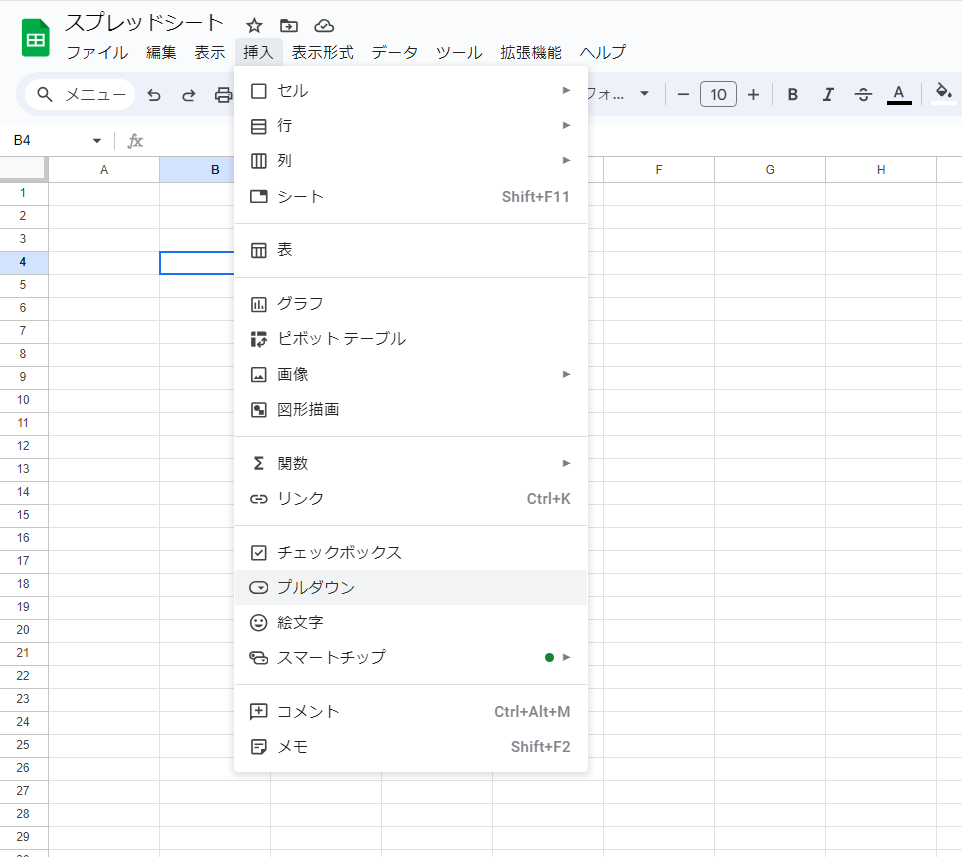
Task: Choose ピボット テーブル from the insert menu
Action: pyautogui.click(x=341, y=339)
